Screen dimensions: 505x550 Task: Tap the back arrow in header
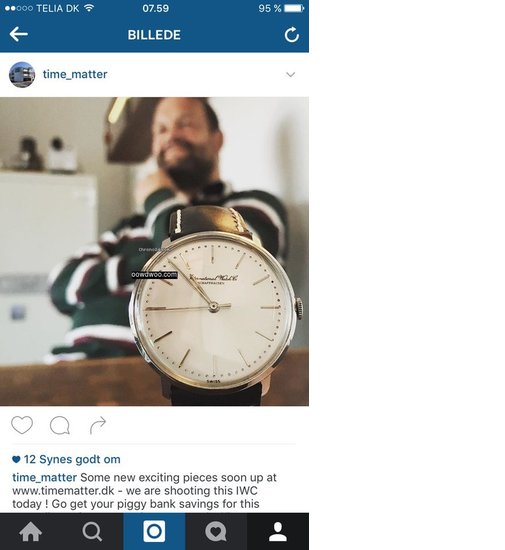[19, 34]
